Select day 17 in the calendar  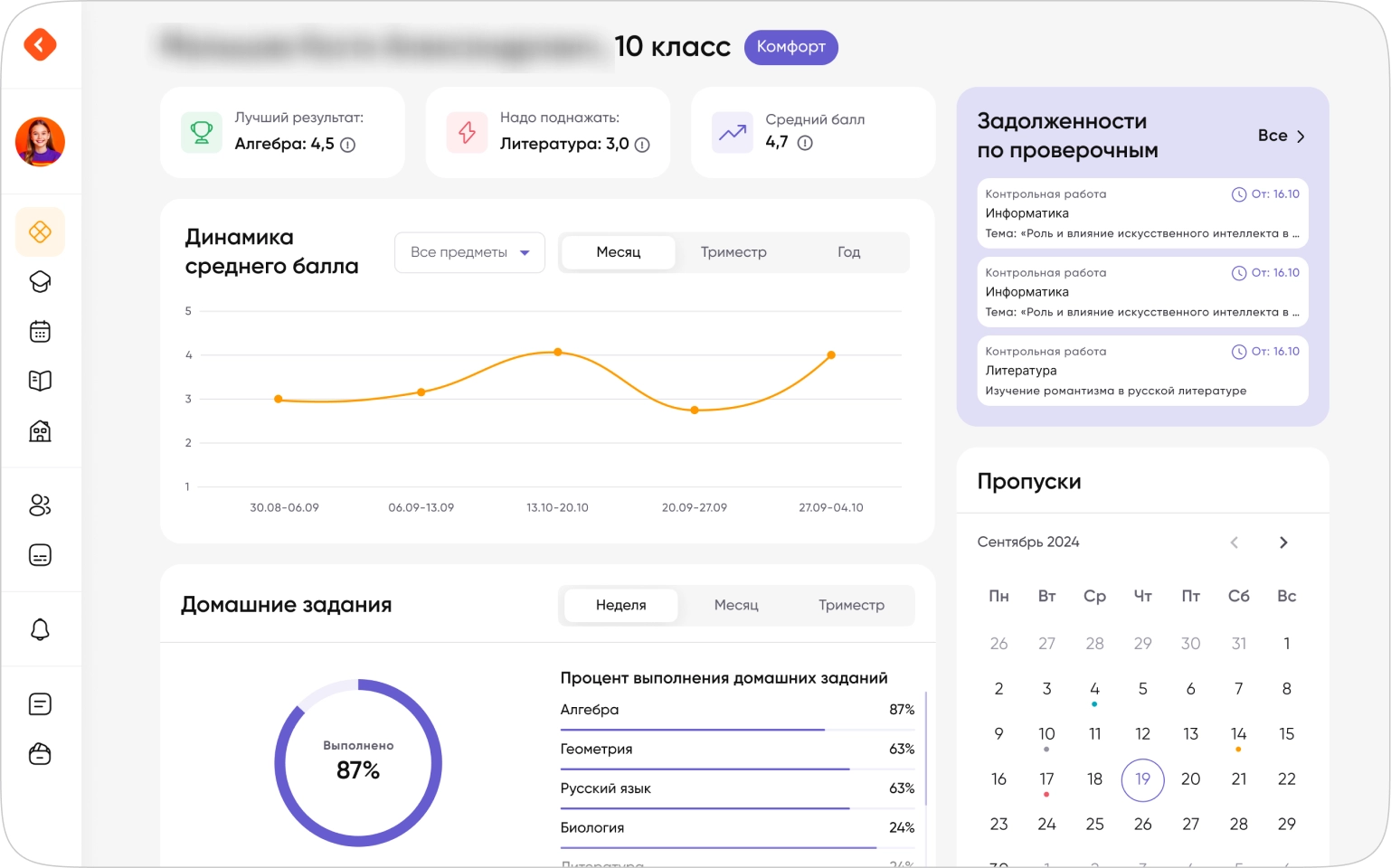tap(1046, 779)
